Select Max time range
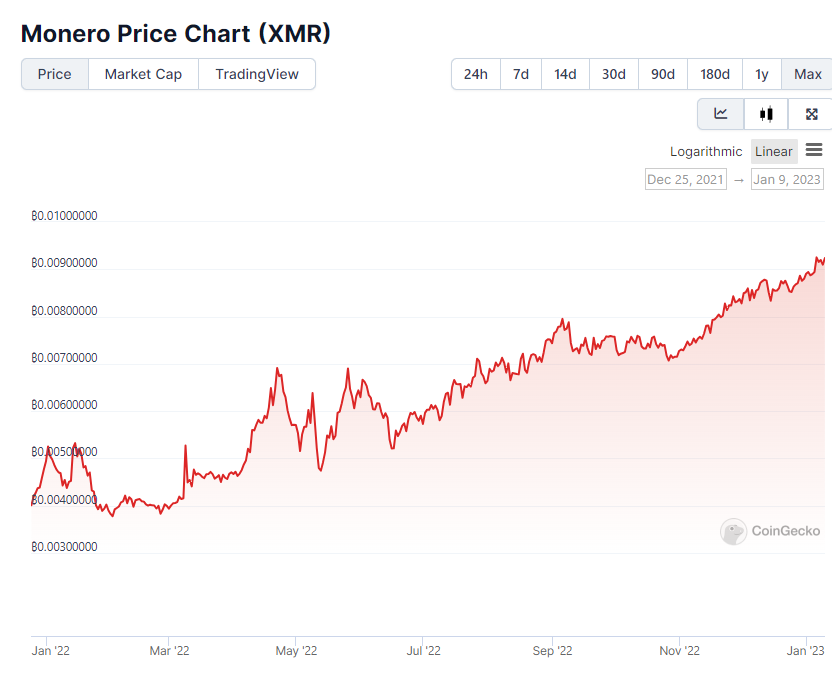Screen dimensions: 832x676 point(807,74)
